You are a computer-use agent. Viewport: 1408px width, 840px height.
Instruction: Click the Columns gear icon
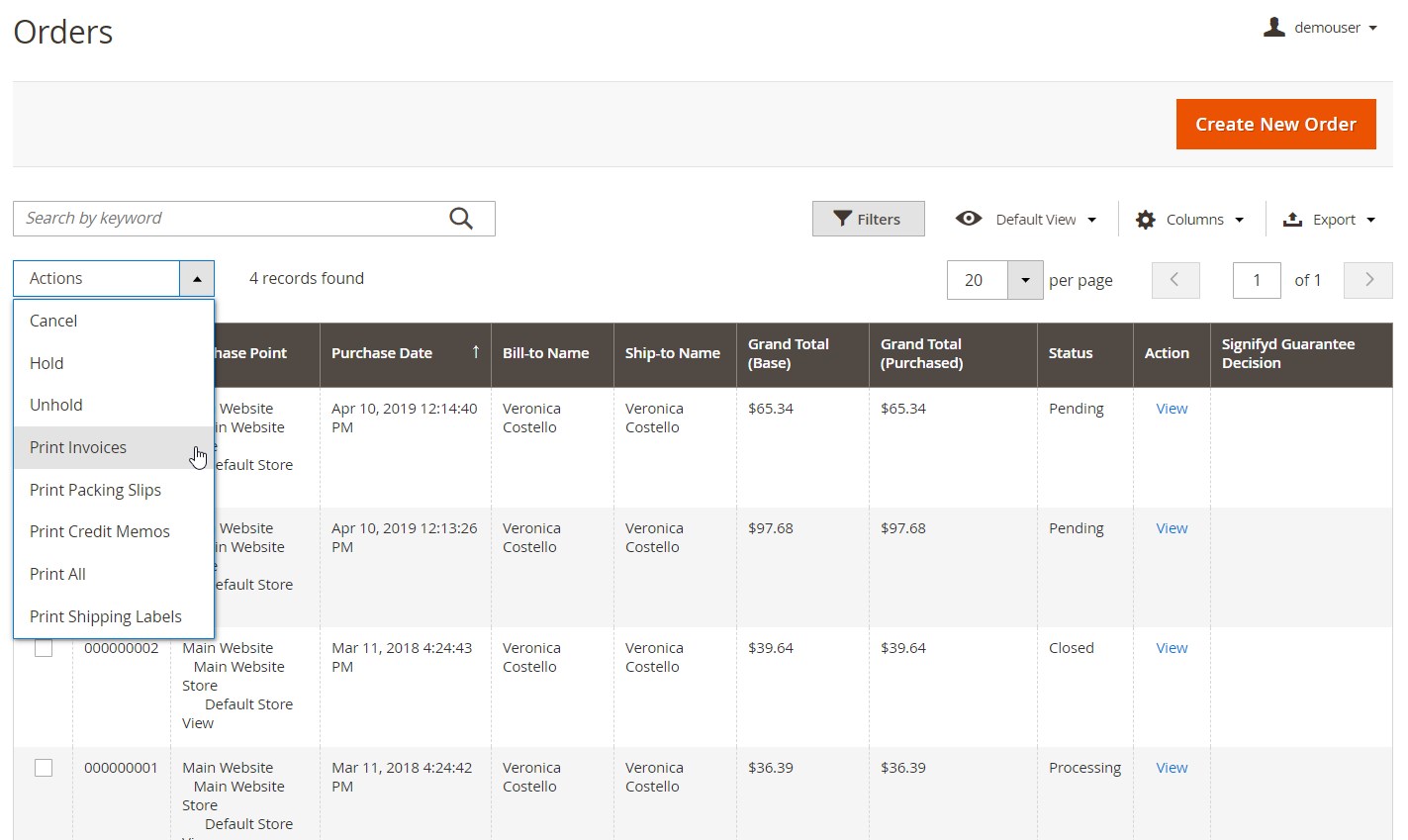click(x=1146, y=220)
